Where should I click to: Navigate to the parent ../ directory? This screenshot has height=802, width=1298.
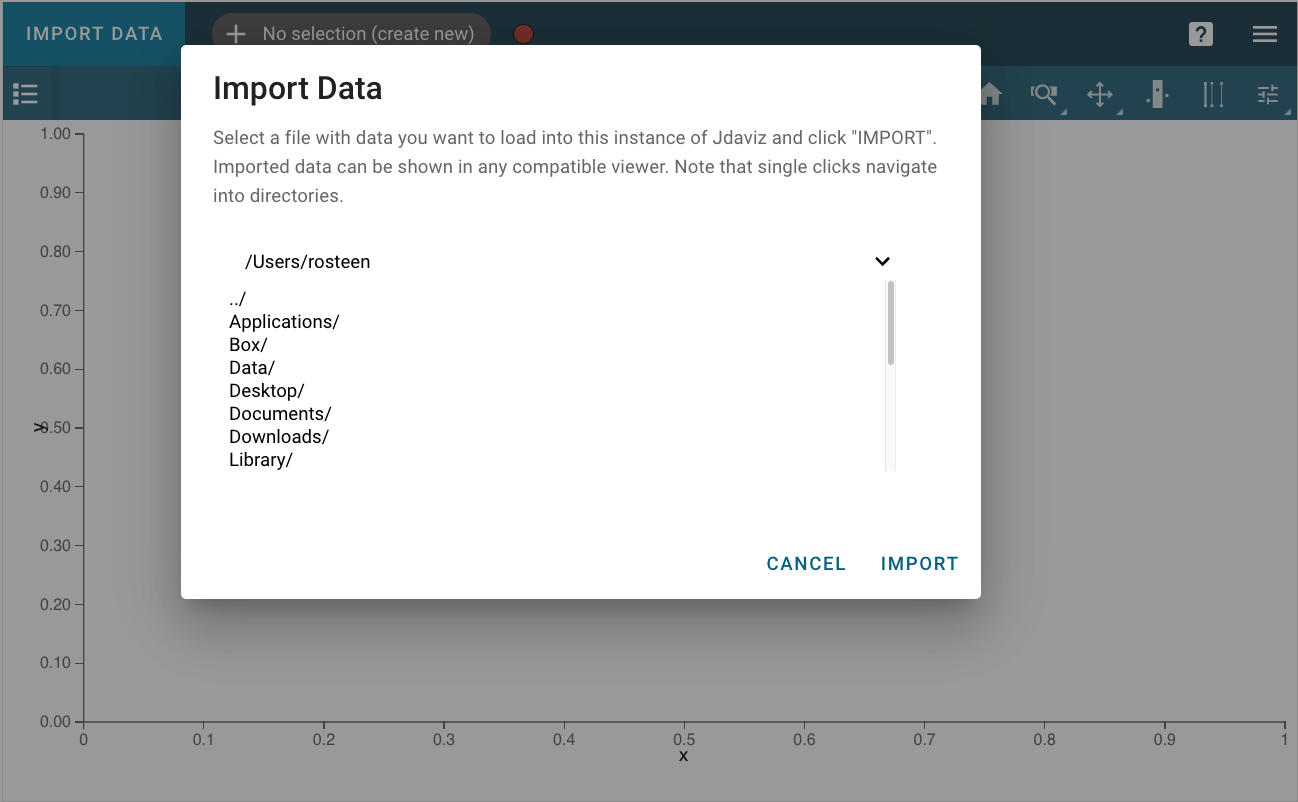[x=237, y=299]
